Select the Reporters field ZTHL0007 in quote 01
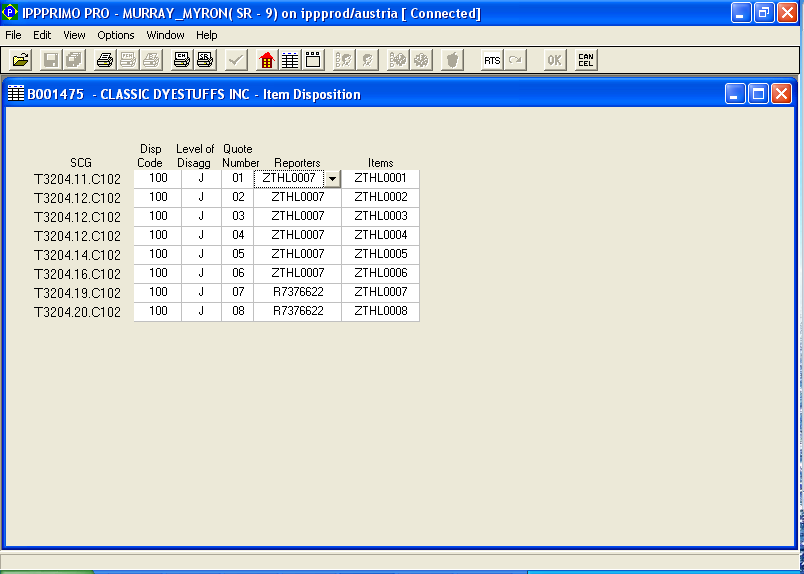The width and height of the screenshot is (804, 574). (x=289, y=179)
